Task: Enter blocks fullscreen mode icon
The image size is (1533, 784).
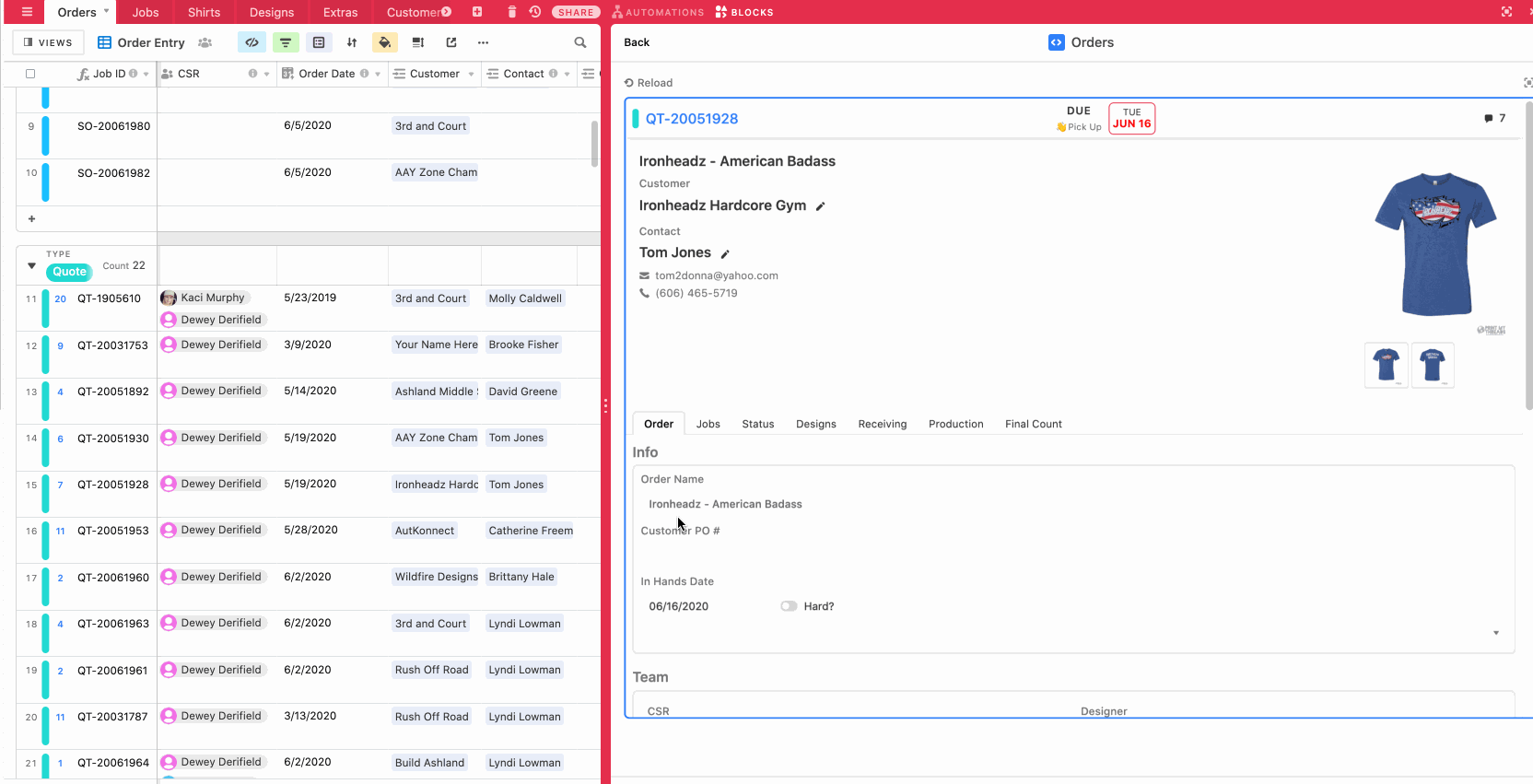Action: (1506, 12)
